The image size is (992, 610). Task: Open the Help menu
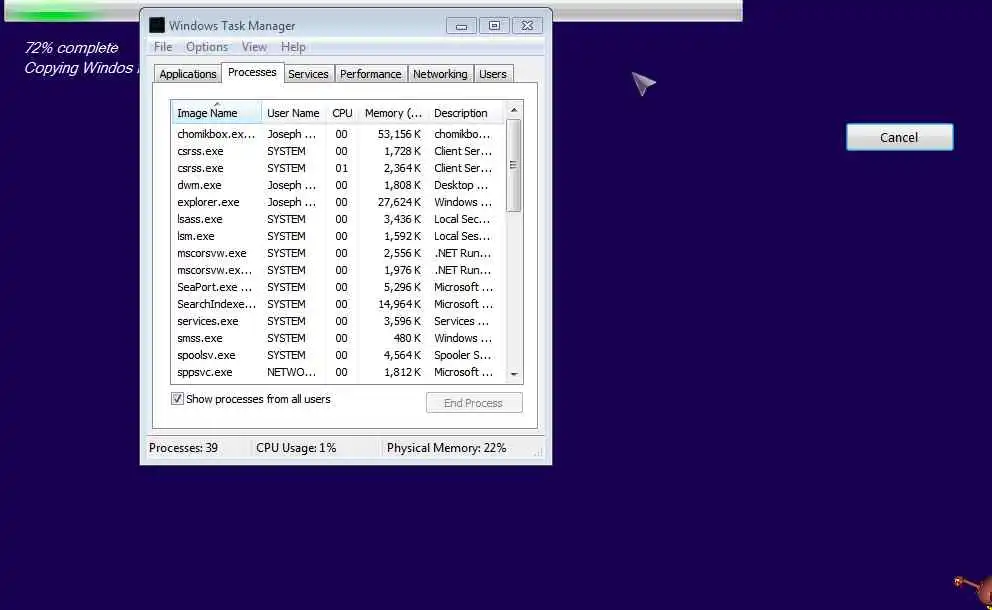point(293,47)
